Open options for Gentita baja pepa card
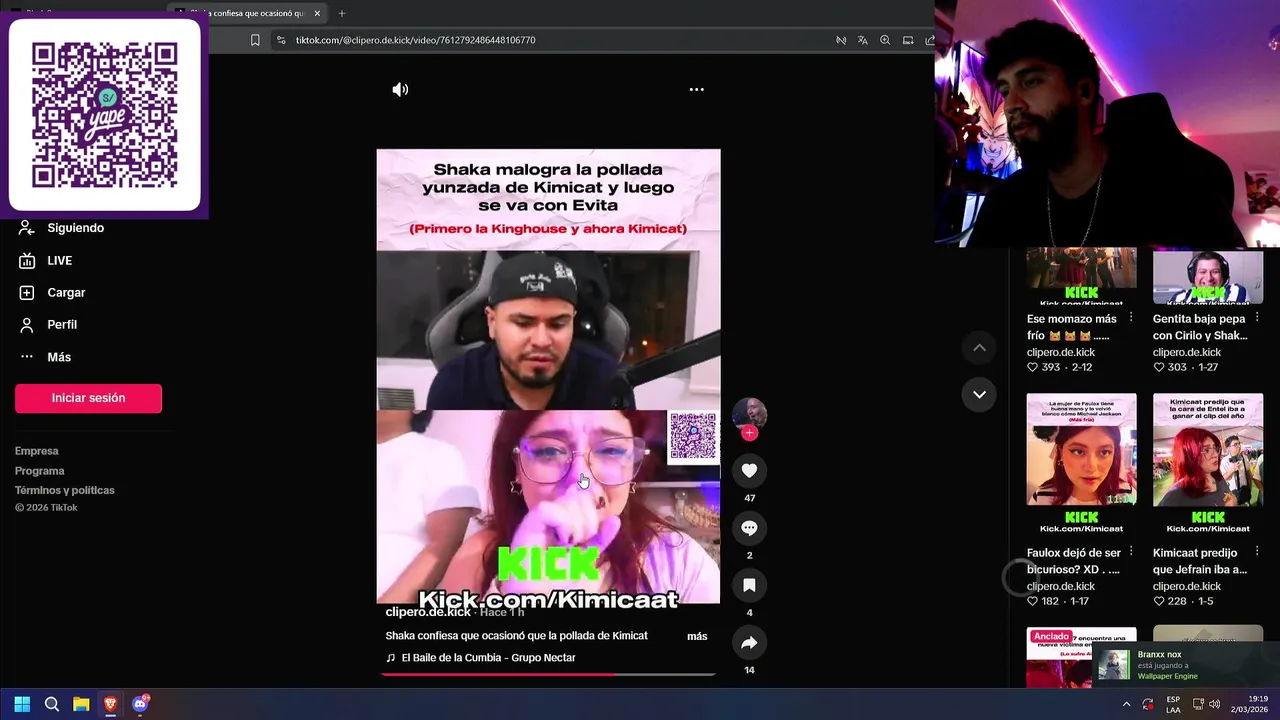This screenshot has height=720, width=1280. tap(1257, 317)
